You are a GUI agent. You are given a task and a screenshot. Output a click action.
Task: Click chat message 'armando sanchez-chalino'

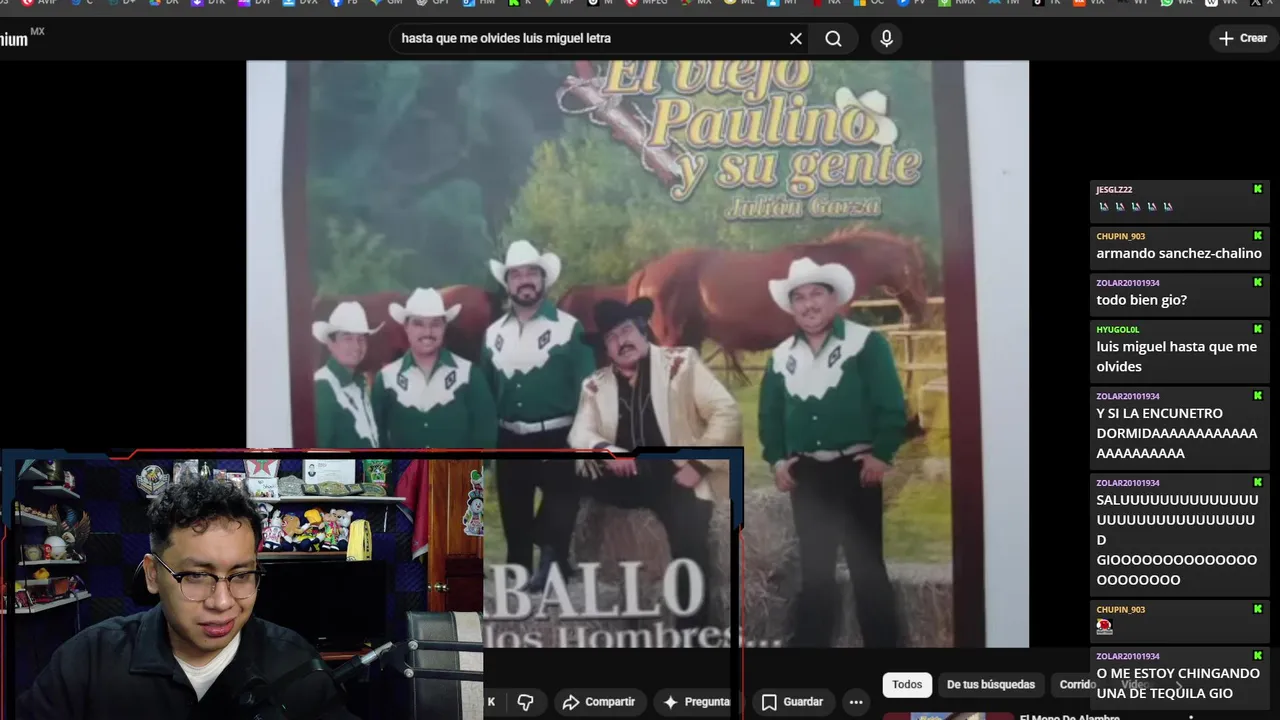coord(1179,254)
